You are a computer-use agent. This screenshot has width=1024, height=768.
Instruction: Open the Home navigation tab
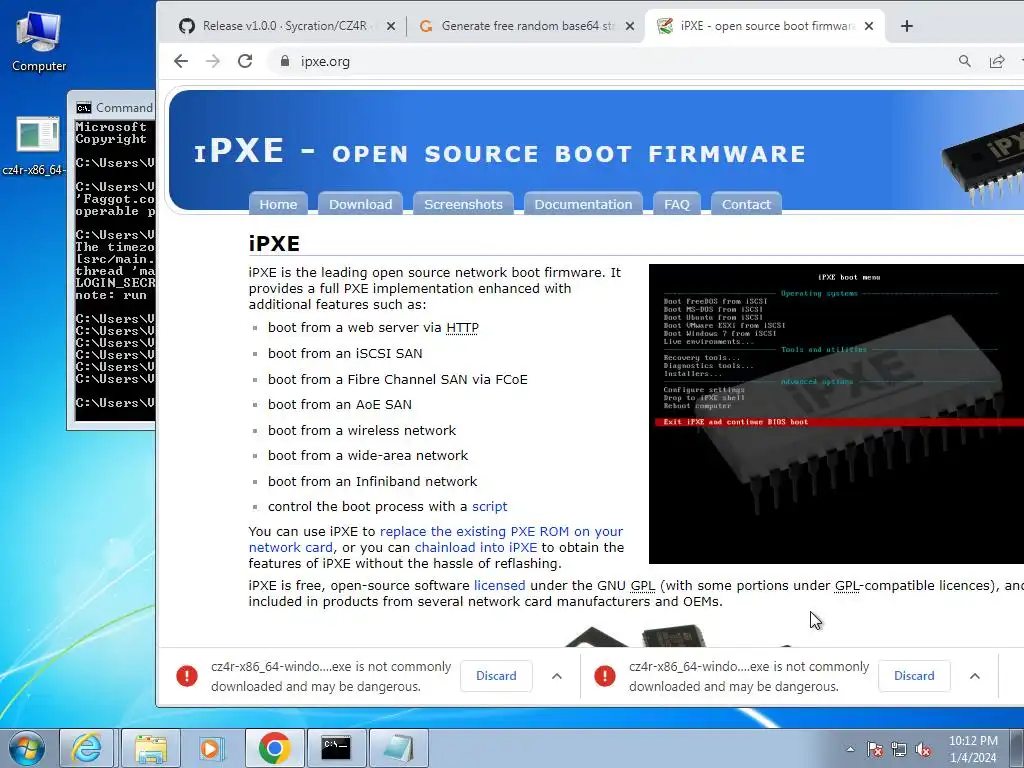[x=278, y=204]
